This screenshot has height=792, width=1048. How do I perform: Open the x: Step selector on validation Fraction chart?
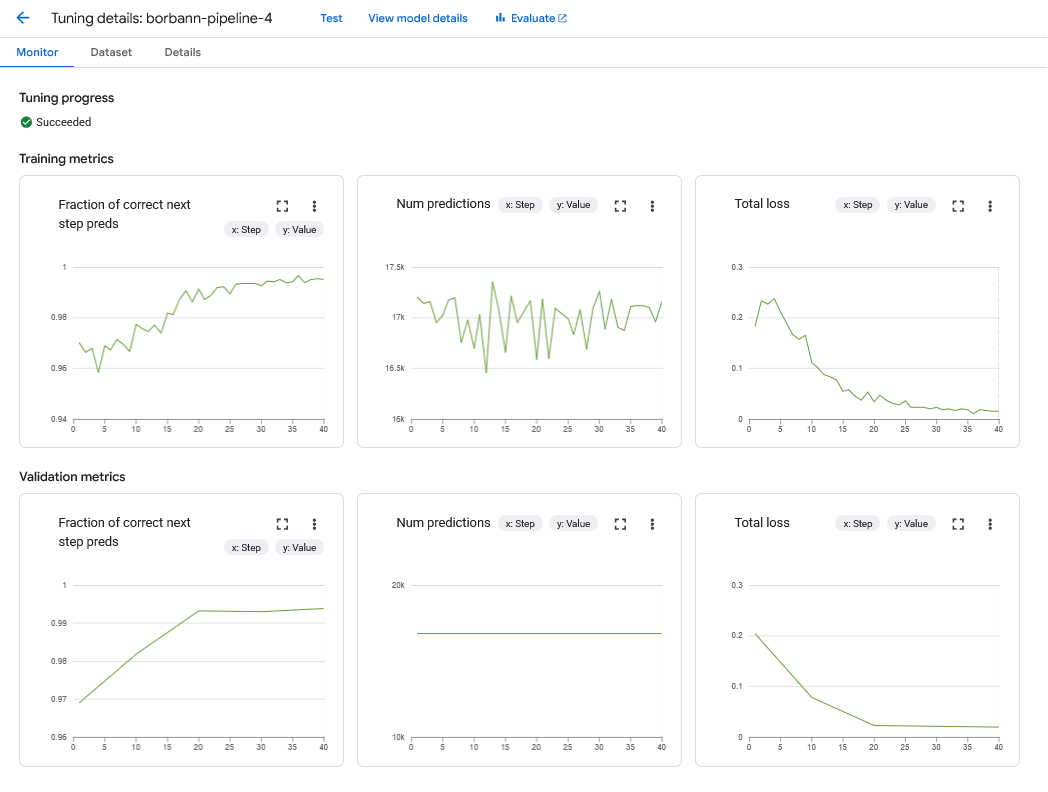pyautogui.click(x=246, y=547)
